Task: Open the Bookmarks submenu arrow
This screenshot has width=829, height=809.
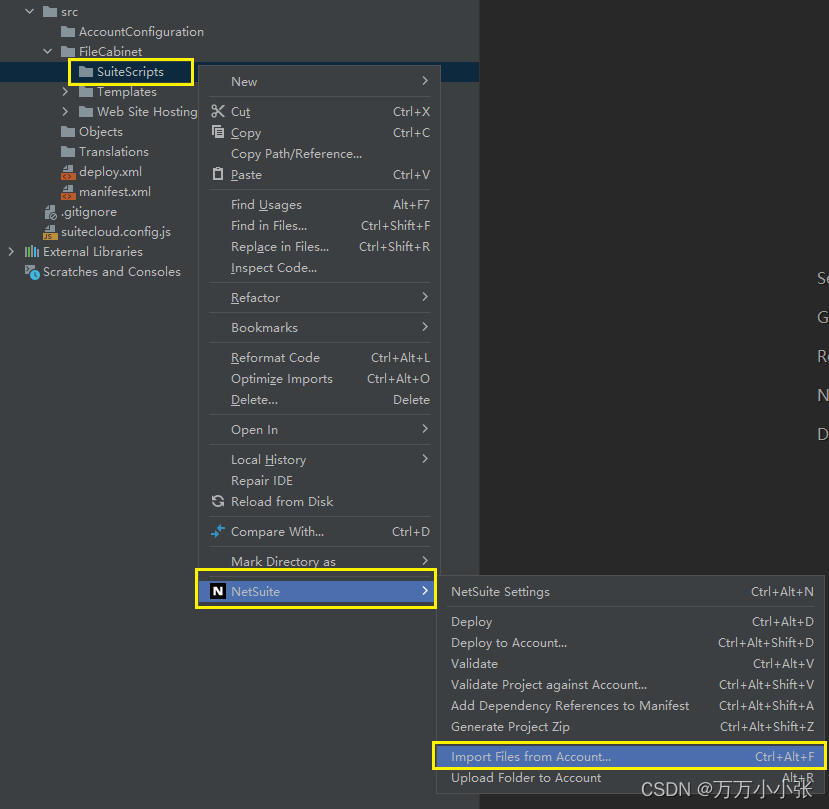Action: (x=425, y=327)
